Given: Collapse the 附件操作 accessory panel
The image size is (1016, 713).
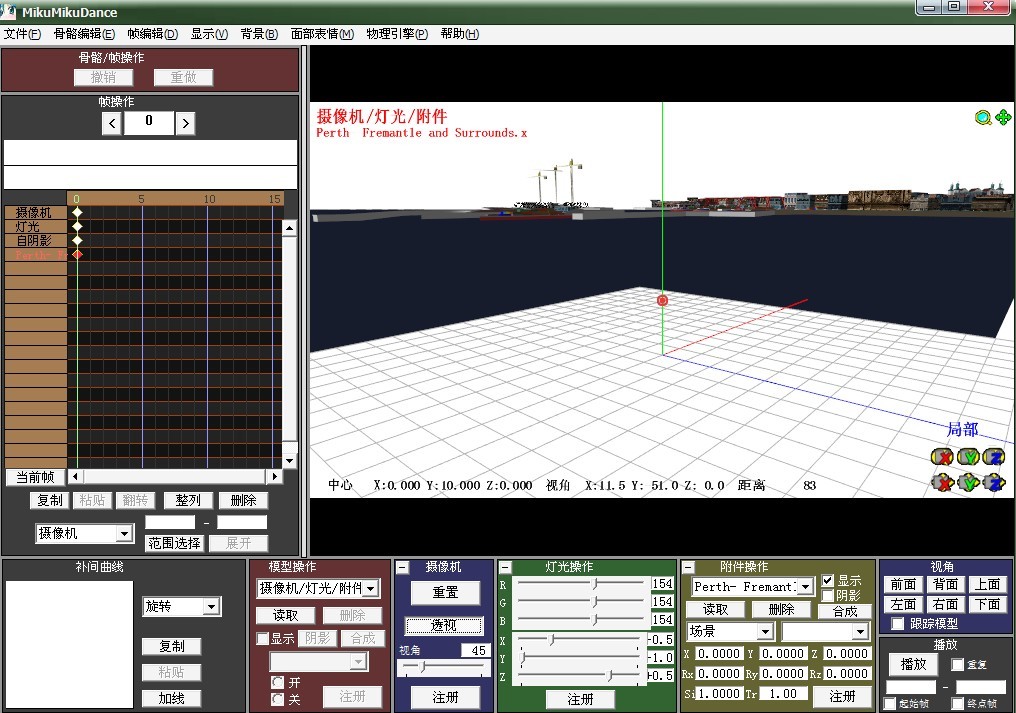Looking at the screenshot, I should click(689, 568).
